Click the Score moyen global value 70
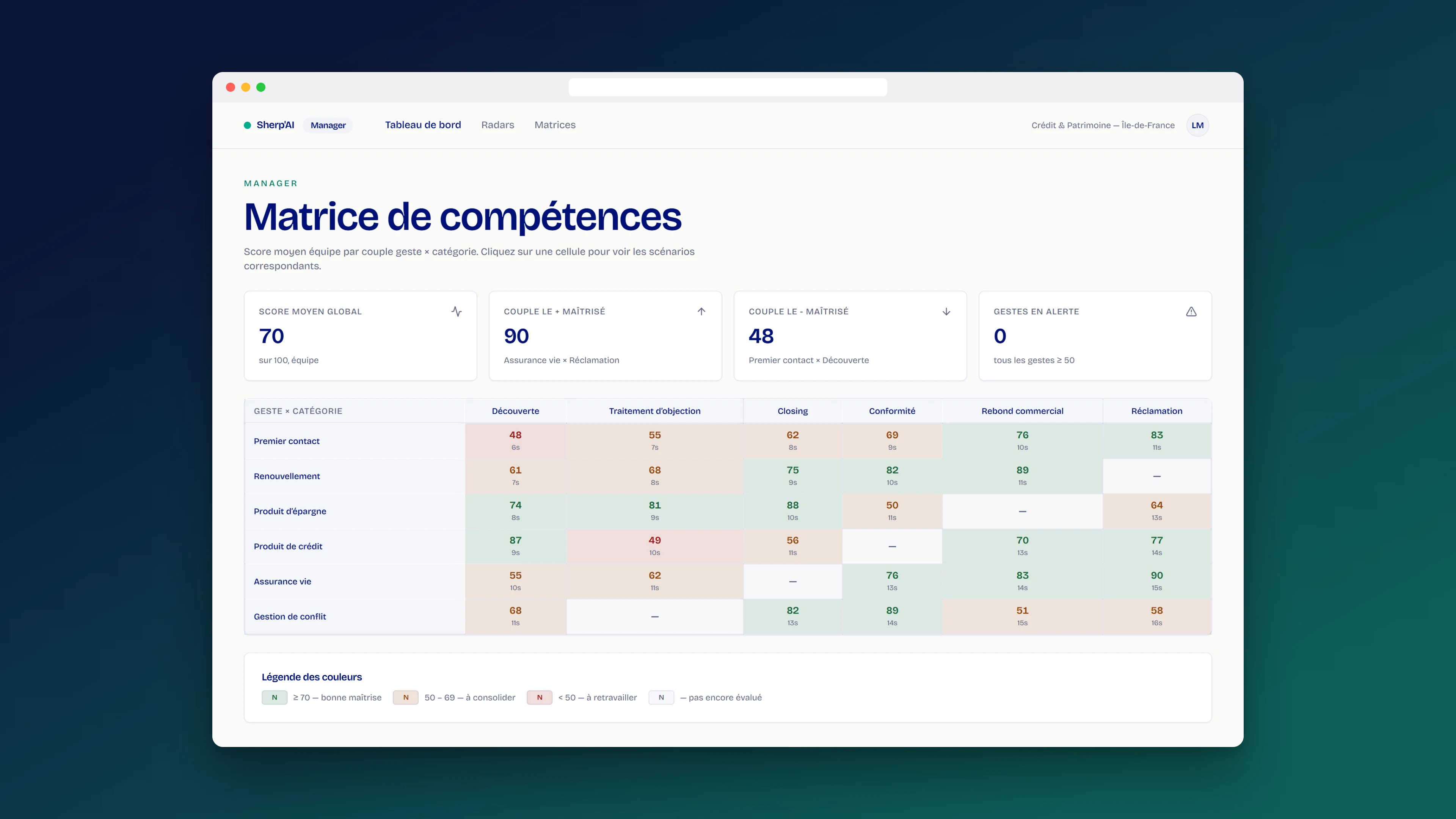The width and height of the screenshot is (1456, 819). (x=271, y=336)
